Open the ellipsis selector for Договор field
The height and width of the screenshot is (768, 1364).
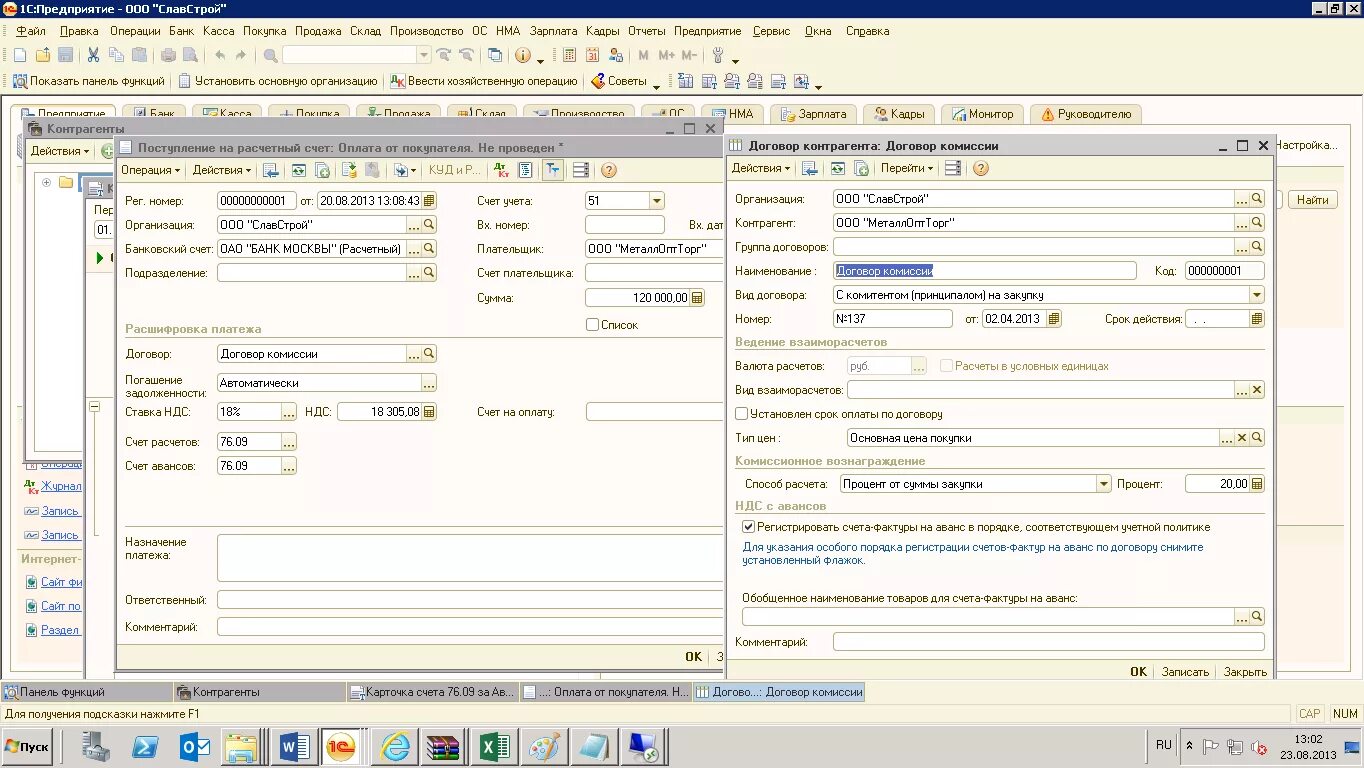tap(413, 354)
